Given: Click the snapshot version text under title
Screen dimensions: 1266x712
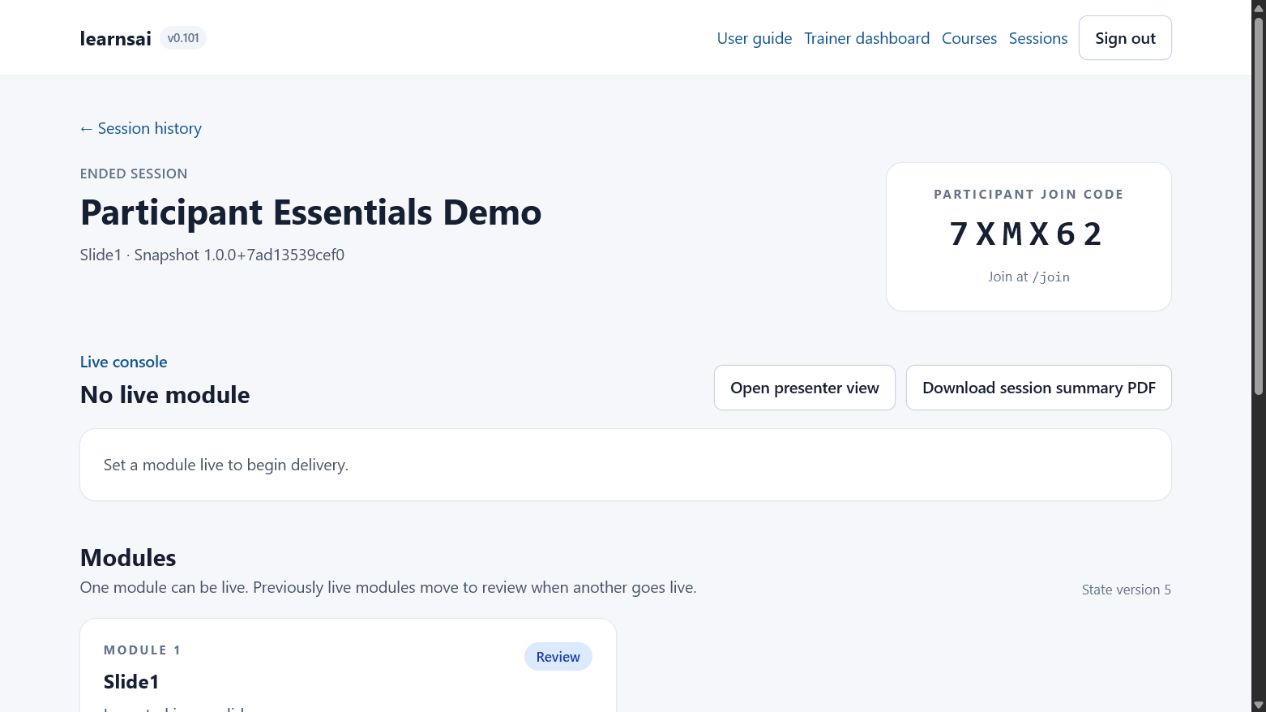Looking at the screenshot, I should coord(212,255).
